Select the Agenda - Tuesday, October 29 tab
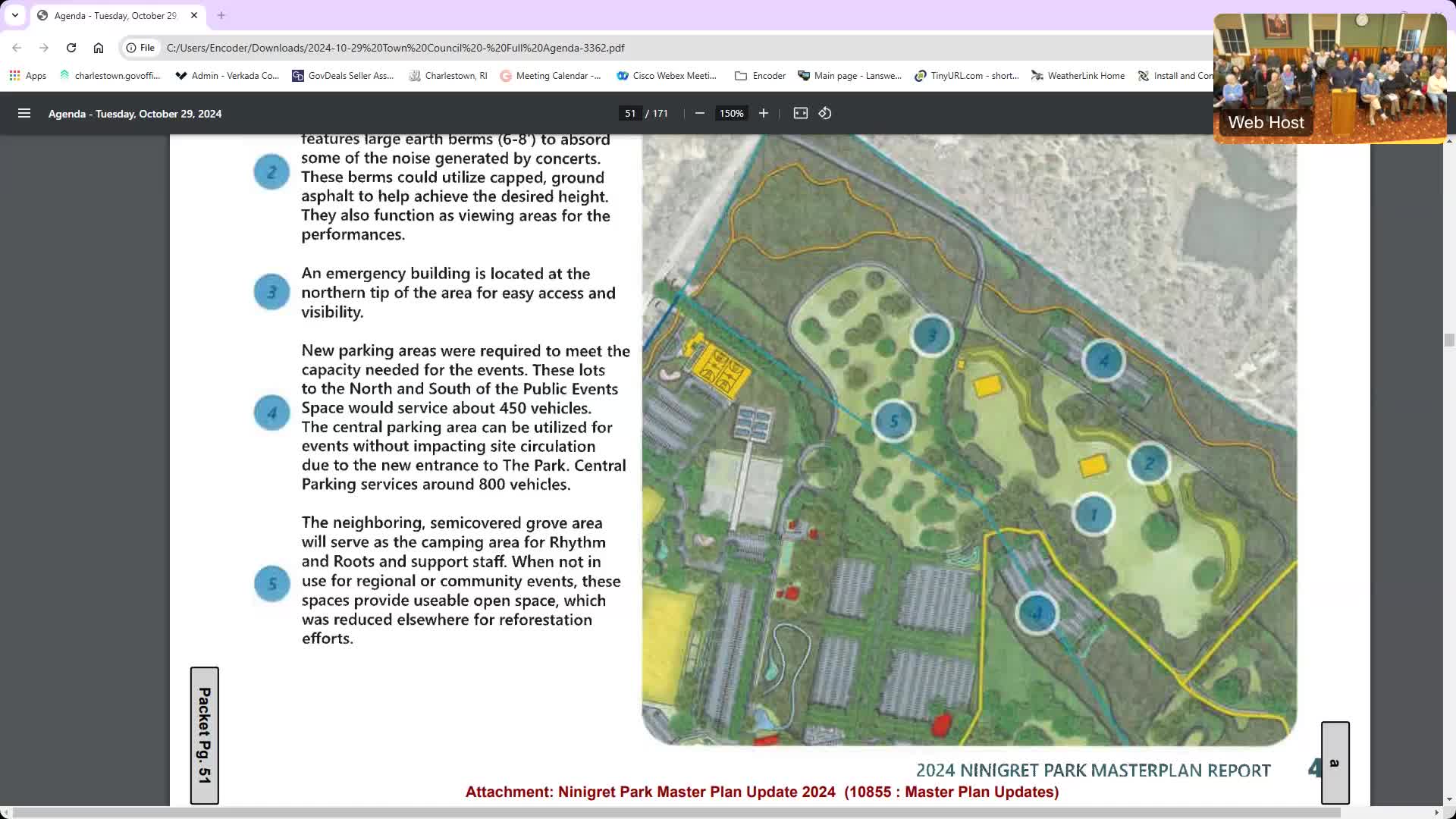This screenshot has width=1456, height=819. pyautogui.click(x=115, y=15)
